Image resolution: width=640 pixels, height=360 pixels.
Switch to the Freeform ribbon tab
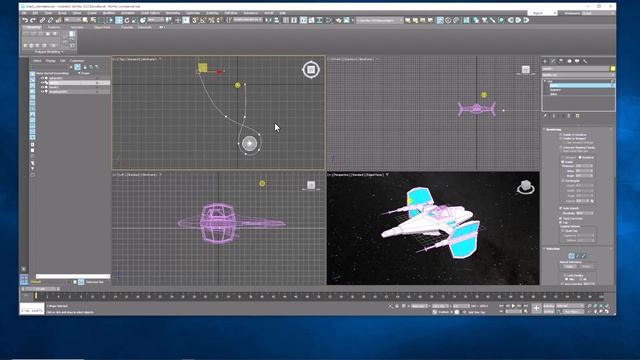click(54, 27)
